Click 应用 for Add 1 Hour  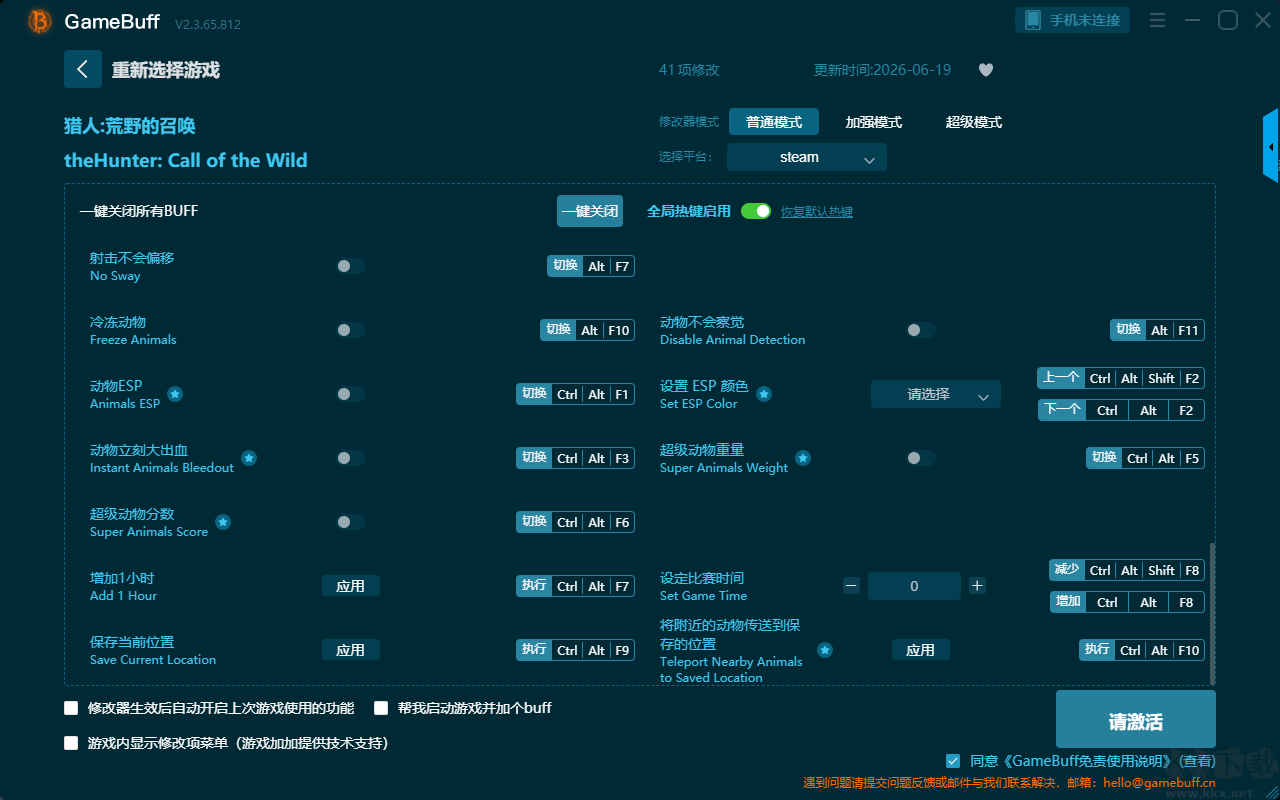click(x=351, y=586)
